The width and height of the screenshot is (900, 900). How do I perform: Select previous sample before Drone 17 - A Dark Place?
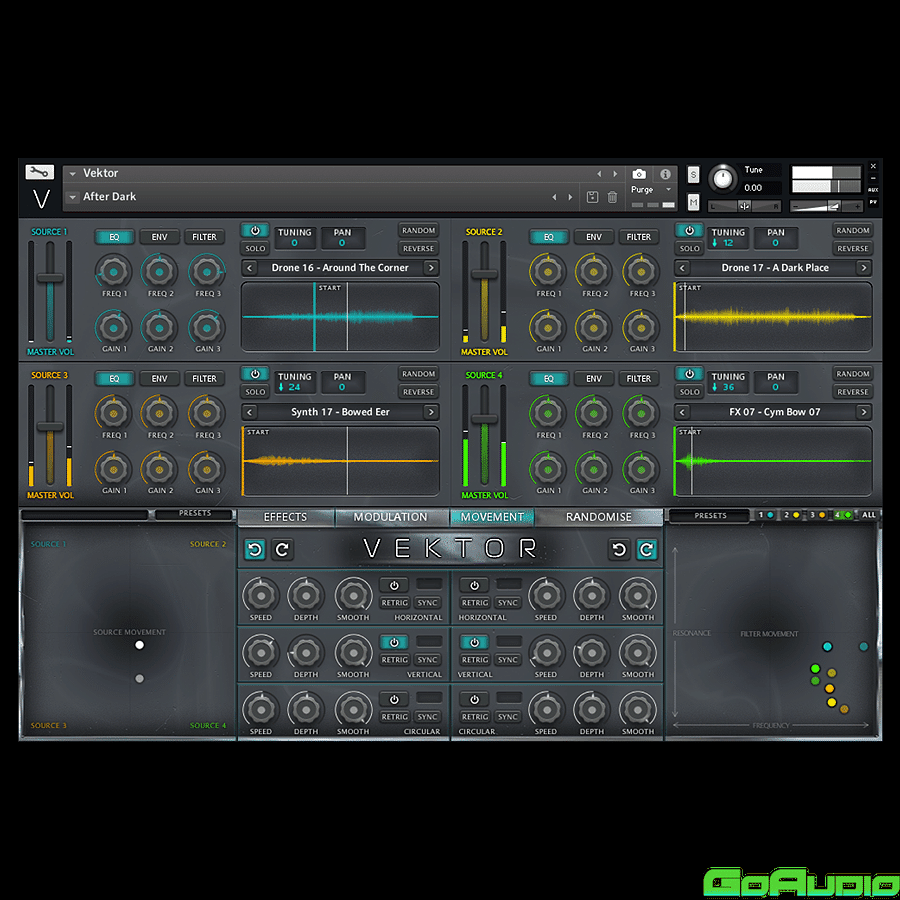[x=682, y=268]
